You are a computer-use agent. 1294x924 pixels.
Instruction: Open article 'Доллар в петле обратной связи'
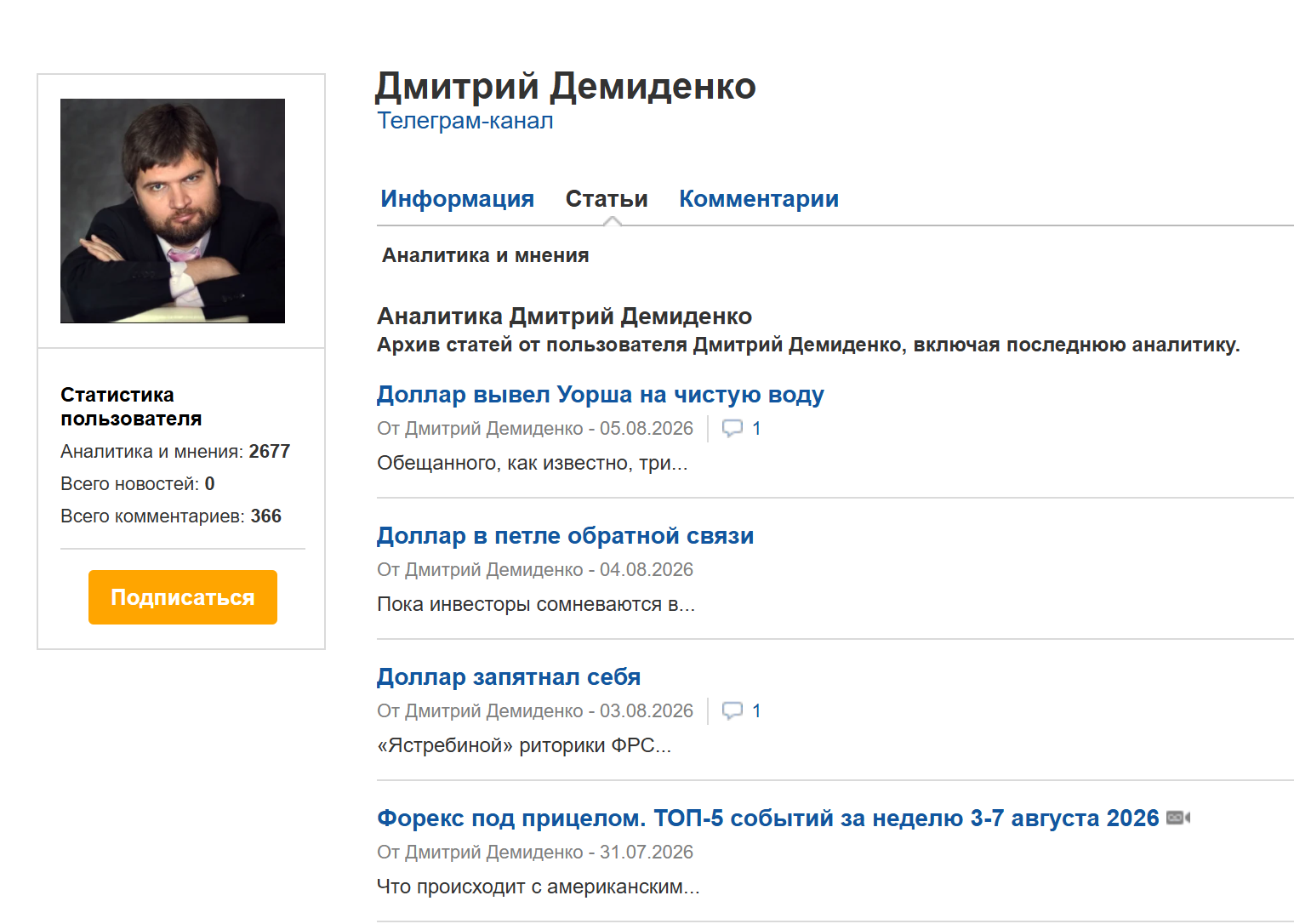pos(565,535)
